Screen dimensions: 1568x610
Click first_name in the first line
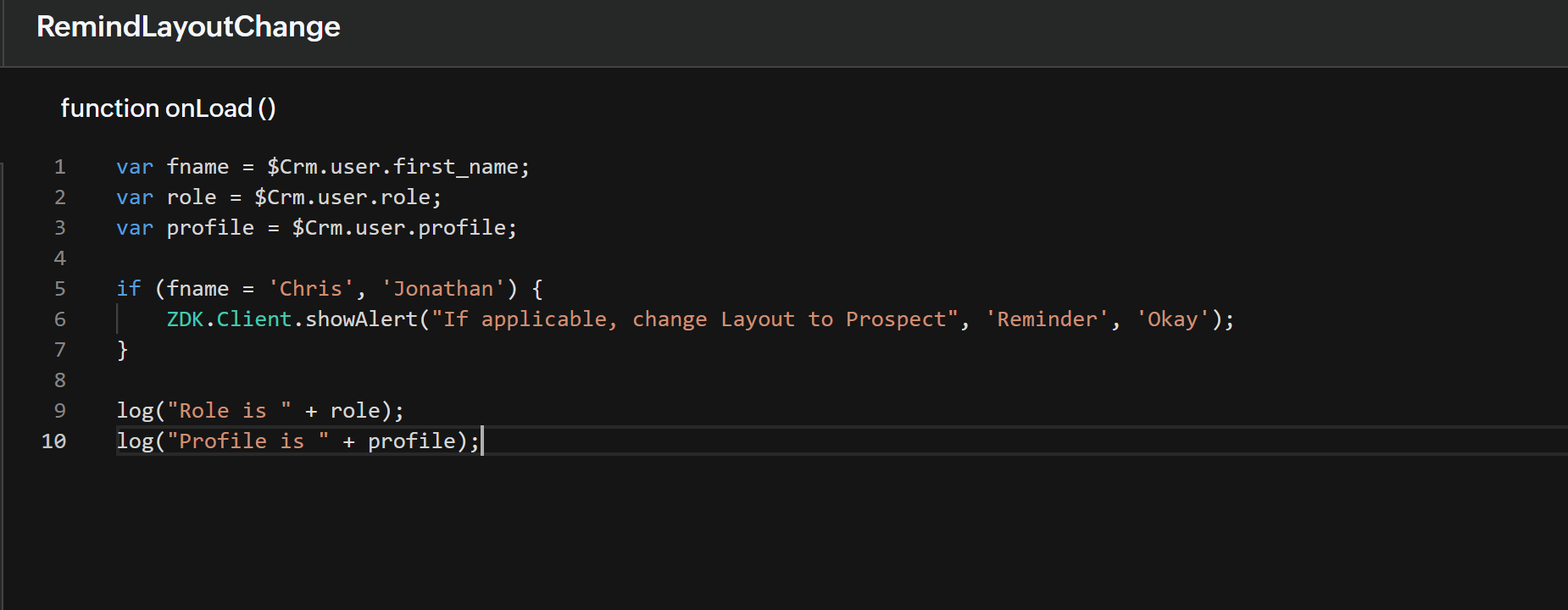pyautogui.click(x=455, y=167)
